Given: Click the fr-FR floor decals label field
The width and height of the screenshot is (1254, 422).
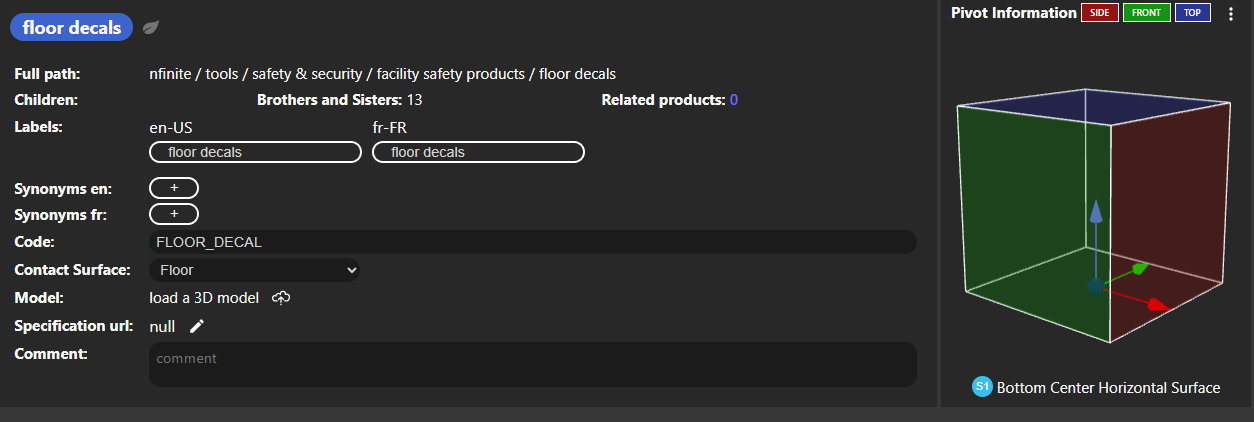Looking at the screenshot, I should pos(478,152).
